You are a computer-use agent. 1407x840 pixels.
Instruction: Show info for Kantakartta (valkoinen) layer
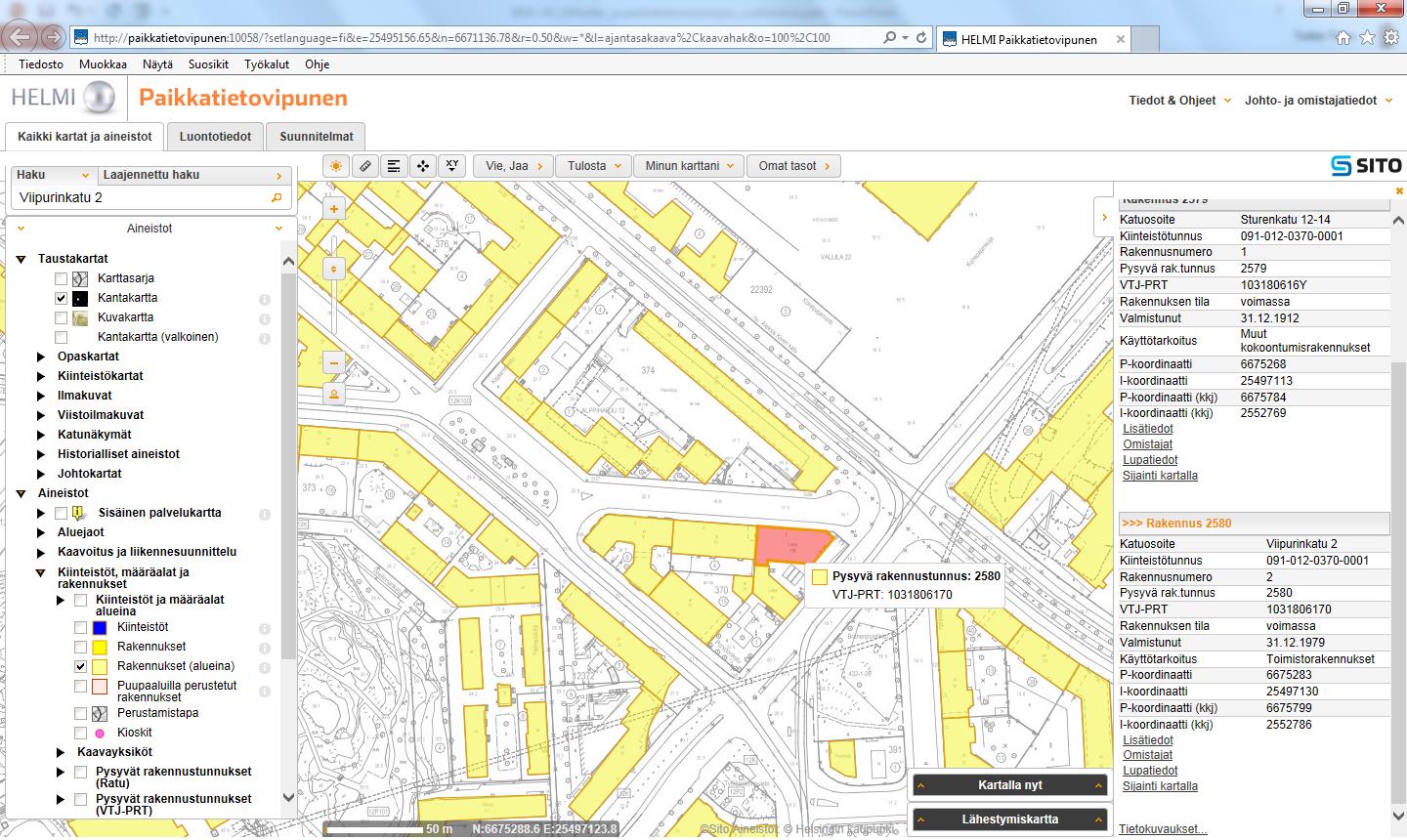[264, 339]
